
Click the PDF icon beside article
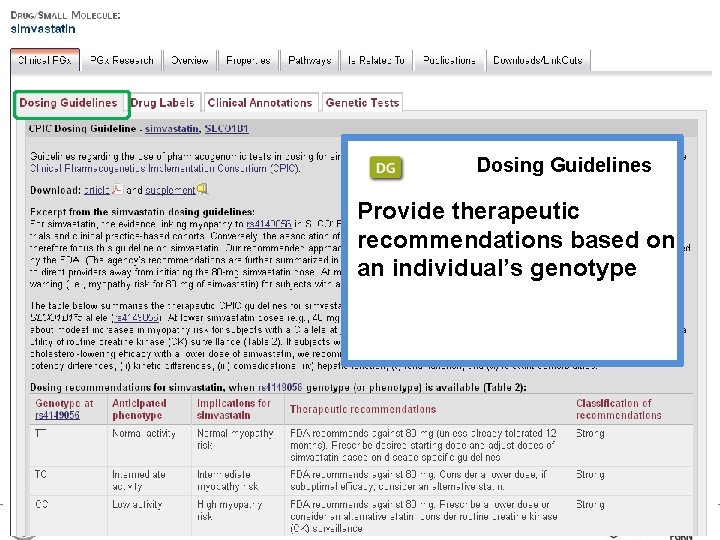pos(118,189)
